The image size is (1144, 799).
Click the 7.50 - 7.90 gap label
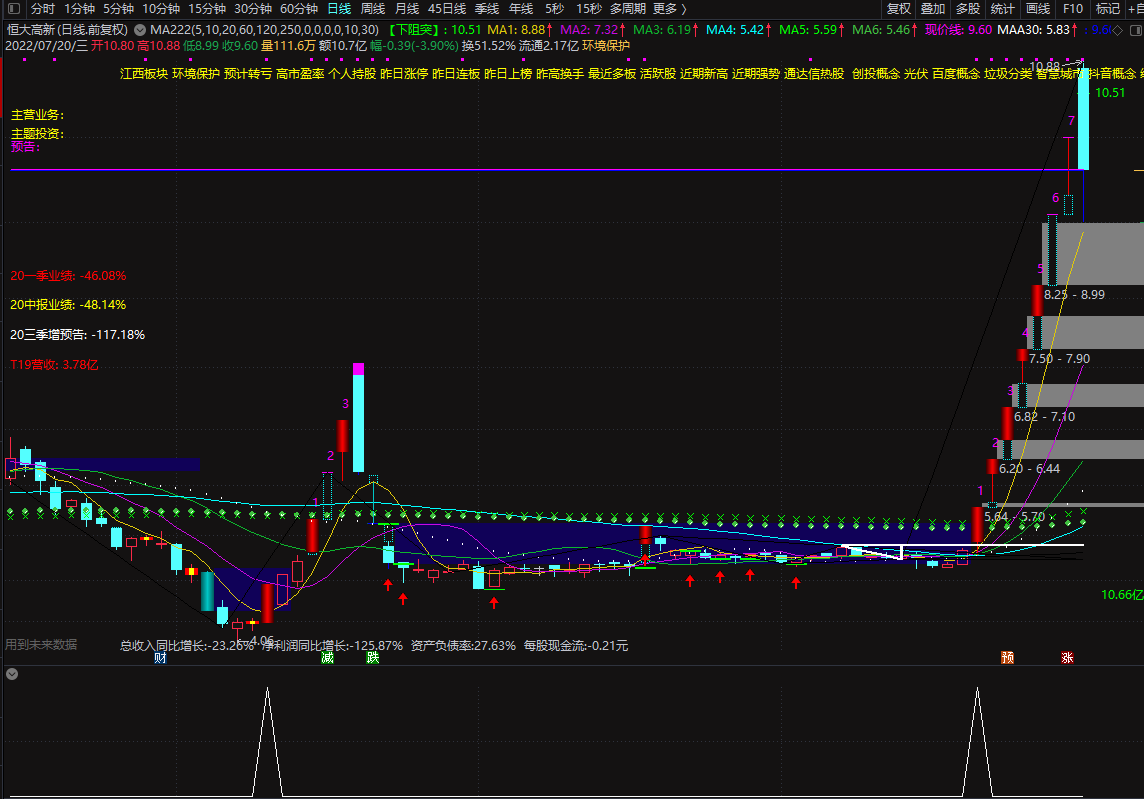[x=1059, y=359]
